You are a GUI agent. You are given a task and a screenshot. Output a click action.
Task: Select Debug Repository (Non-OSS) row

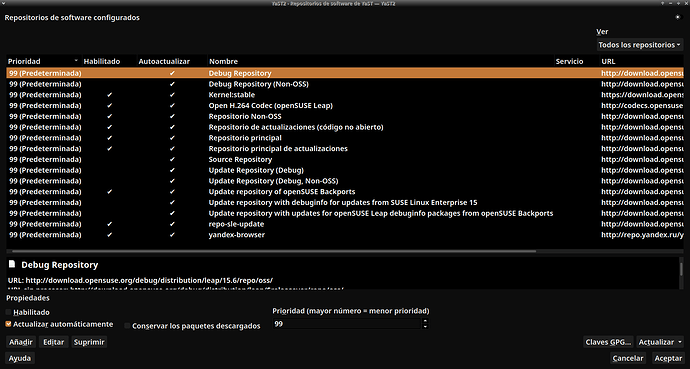click(345, 84)
